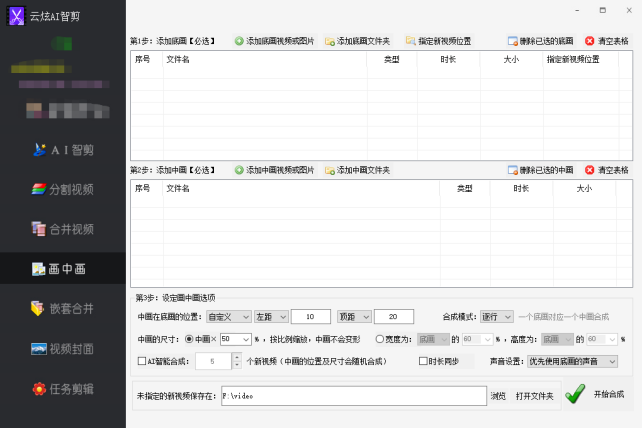The height and width of the screenshot is (428, 642).
Task: Open the 声音设置 dropdown
Action: [572, 361]
